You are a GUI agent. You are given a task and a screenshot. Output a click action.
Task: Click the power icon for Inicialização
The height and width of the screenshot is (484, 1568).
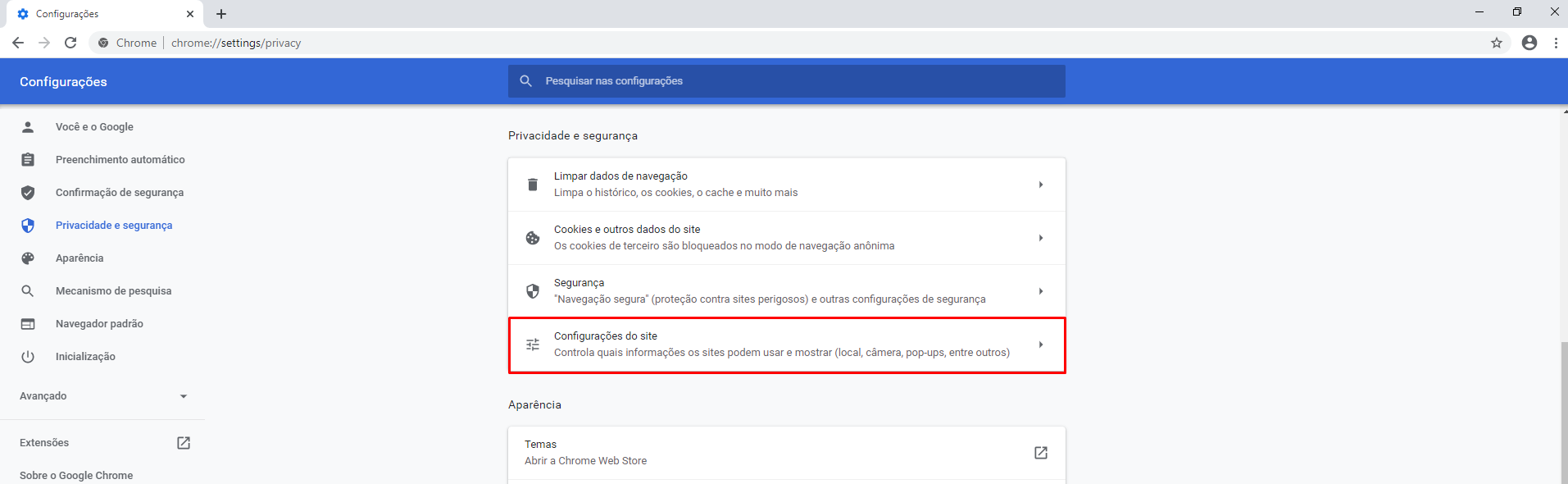tap(28, 357)
